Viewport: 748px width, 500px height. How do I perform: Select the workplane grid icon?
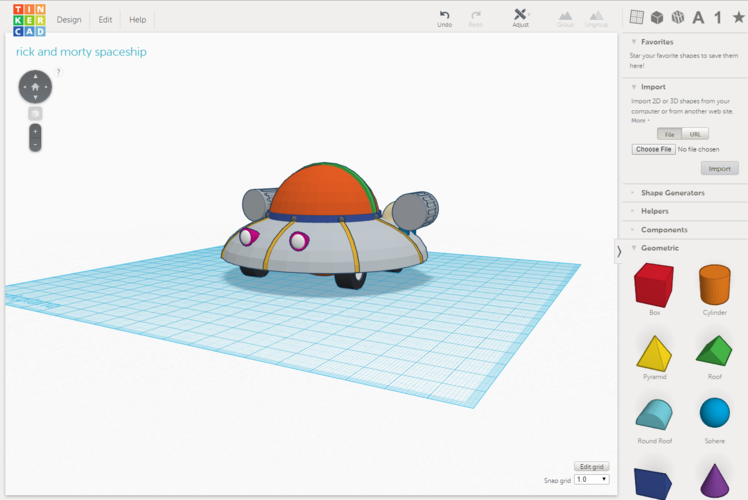pos(636,17)
